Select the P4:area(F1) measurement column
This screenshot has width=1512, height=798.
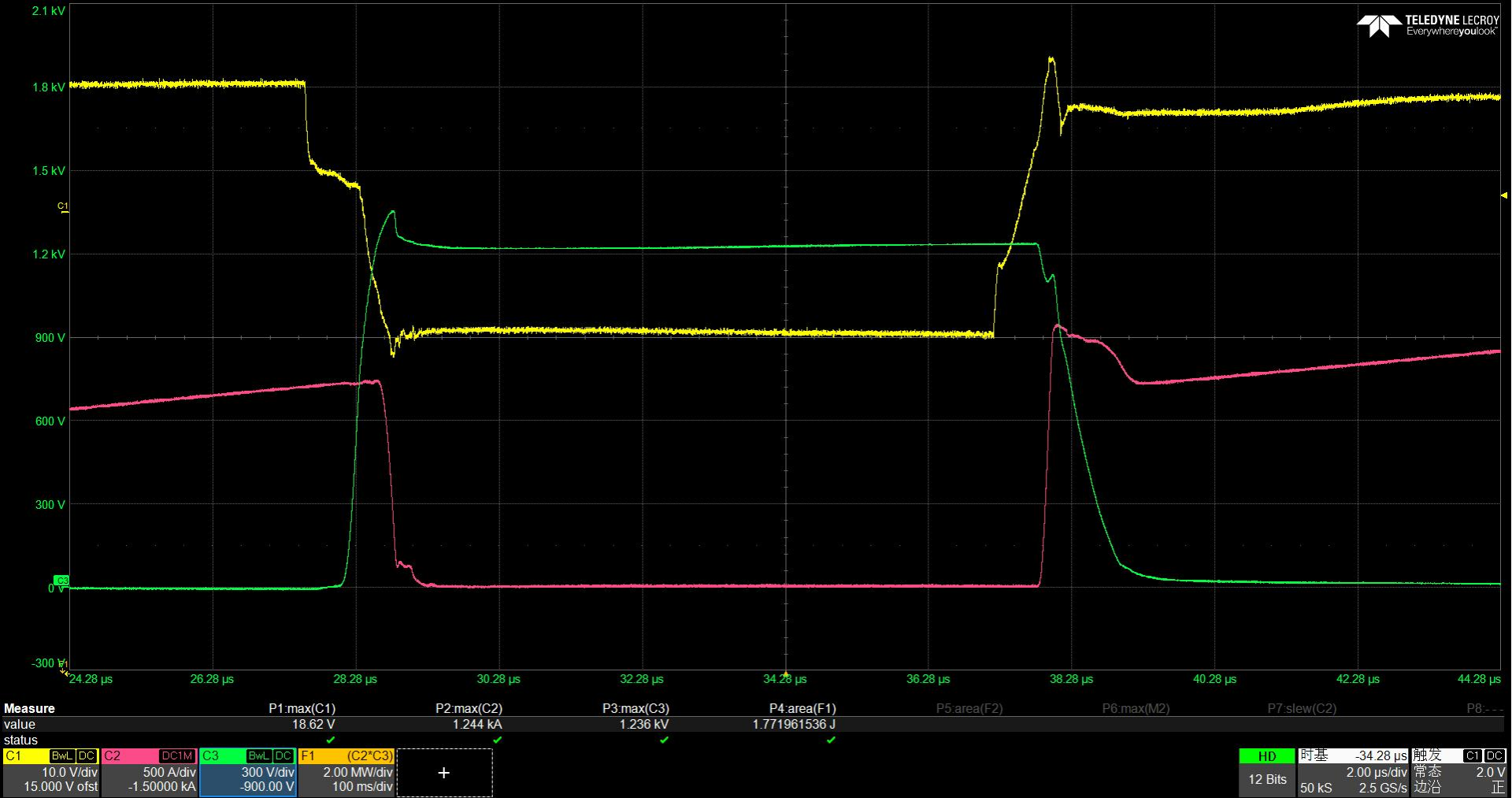(x=802, y=708)
